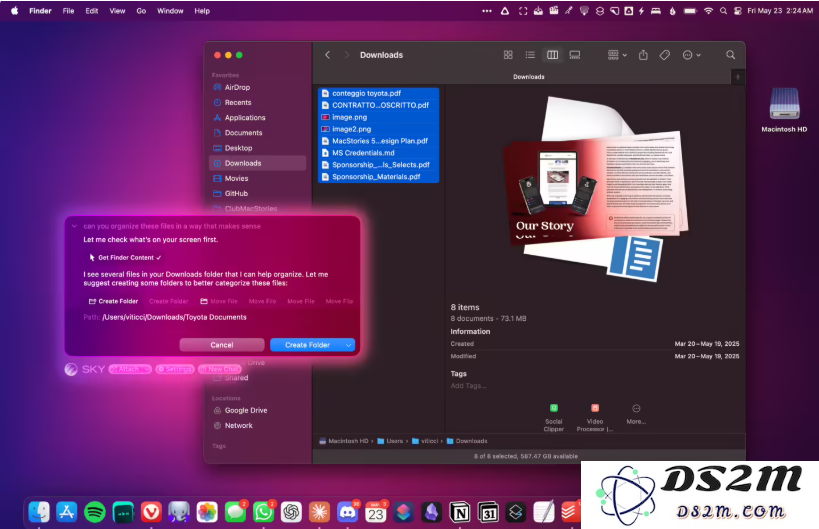Click the Wi-Fi menu bar icon
The image size is (819, 529).
708,10
